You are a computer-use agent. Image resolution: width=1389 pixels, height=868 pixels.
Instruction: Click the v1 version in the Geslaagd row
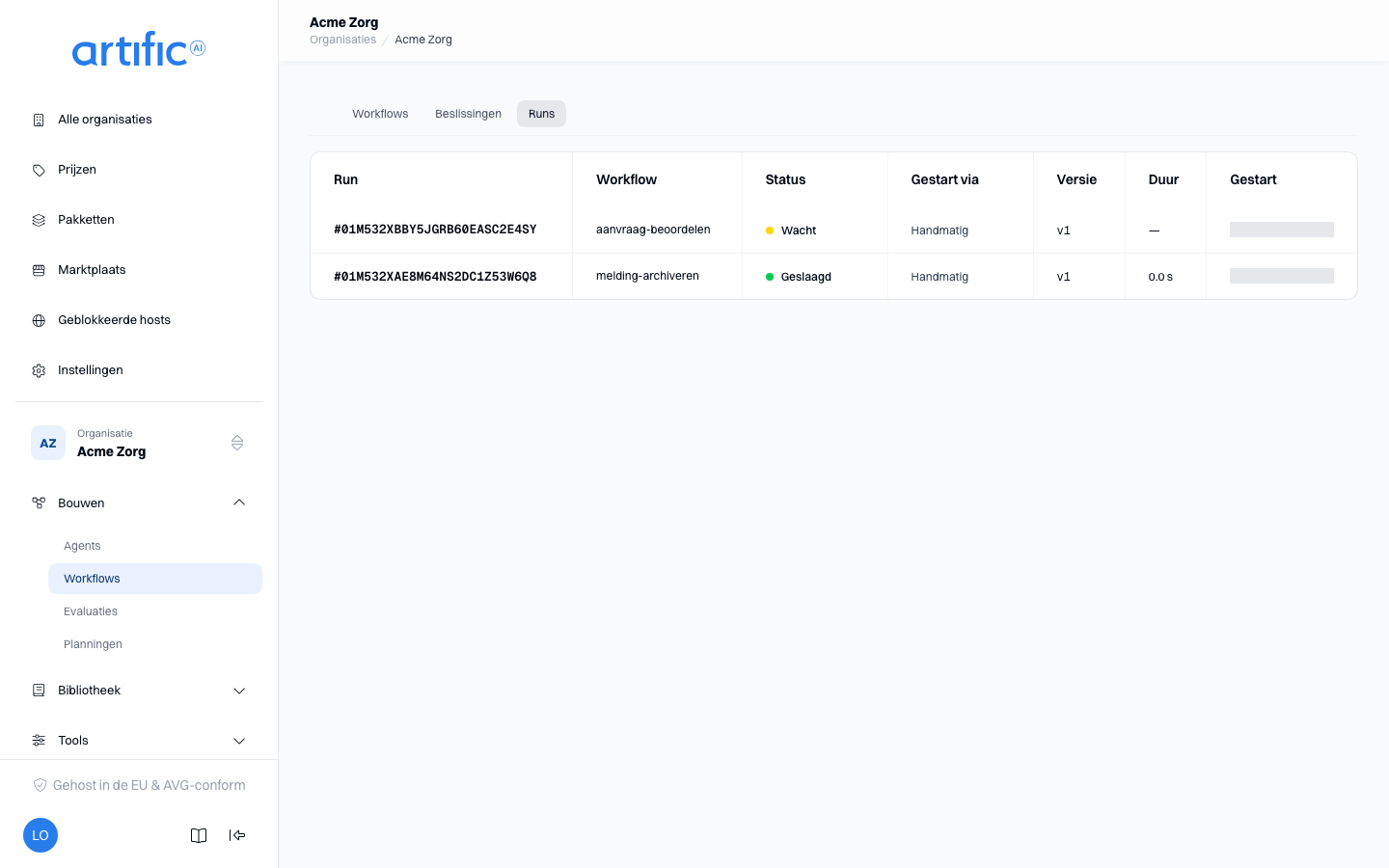coord(1064,277)
